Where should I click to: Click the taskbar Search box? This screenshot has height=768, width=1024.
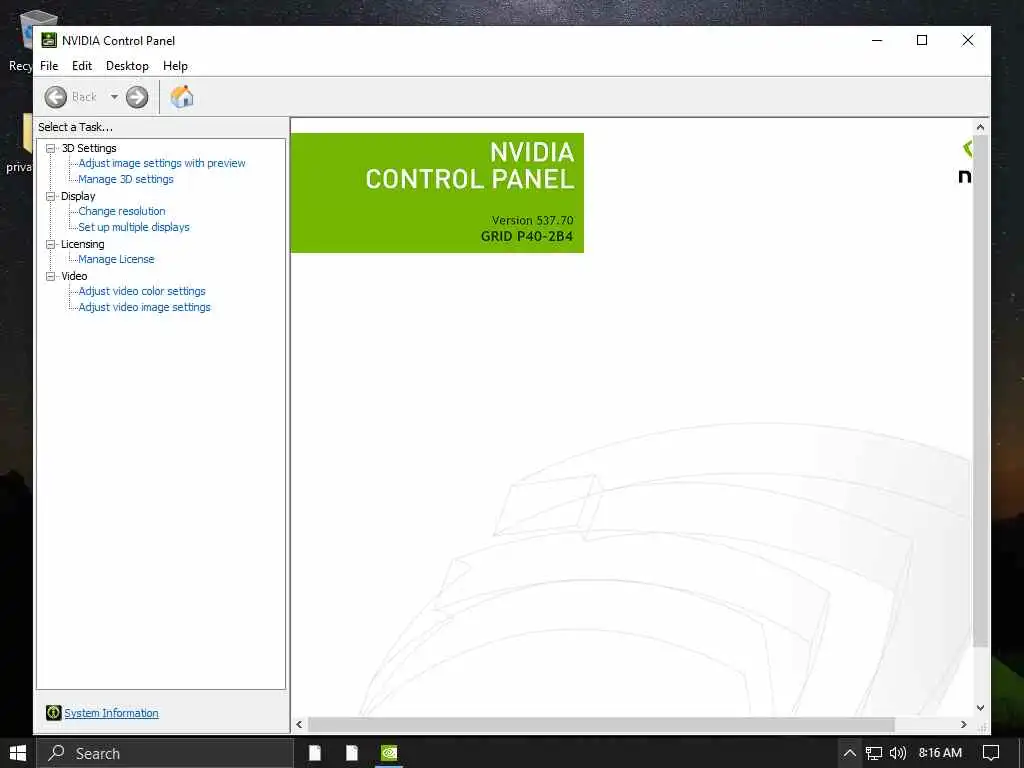point(165,753)
